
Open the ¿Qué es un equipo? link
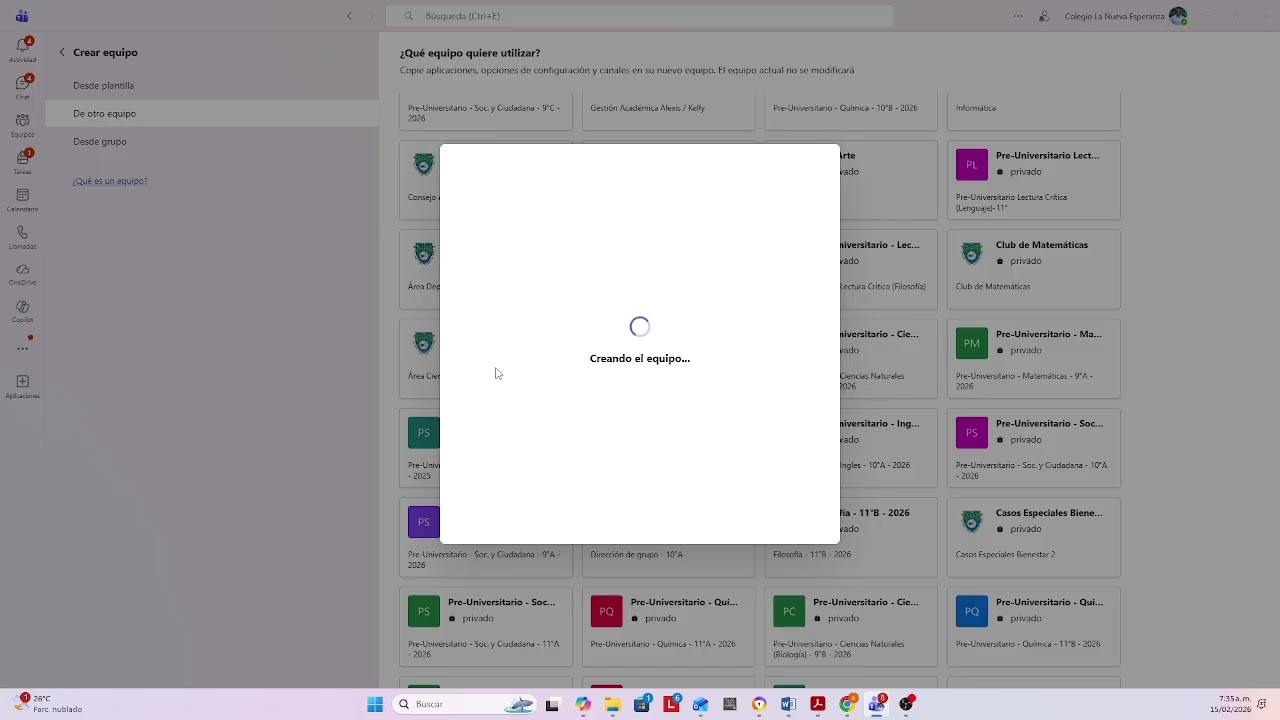[110, 181]
